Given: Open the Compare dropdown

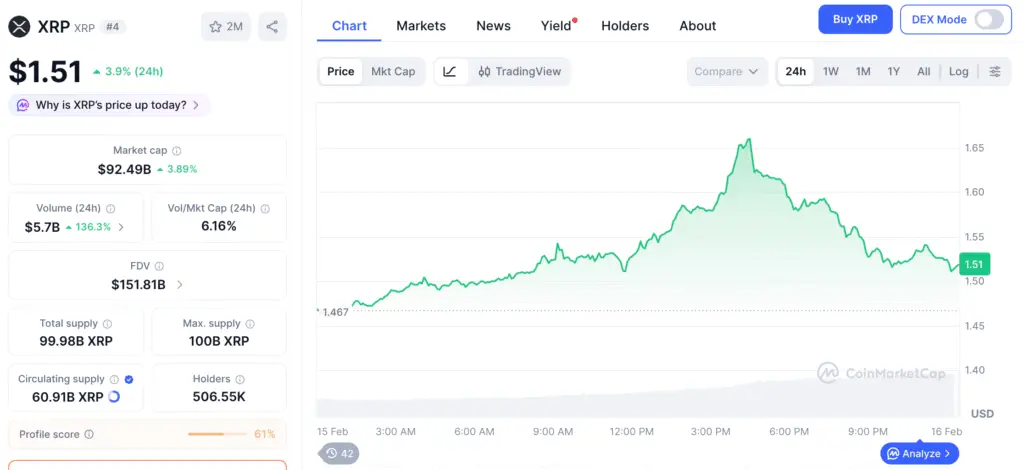Looking at the screenshot, I should click(x=727, y=72).
